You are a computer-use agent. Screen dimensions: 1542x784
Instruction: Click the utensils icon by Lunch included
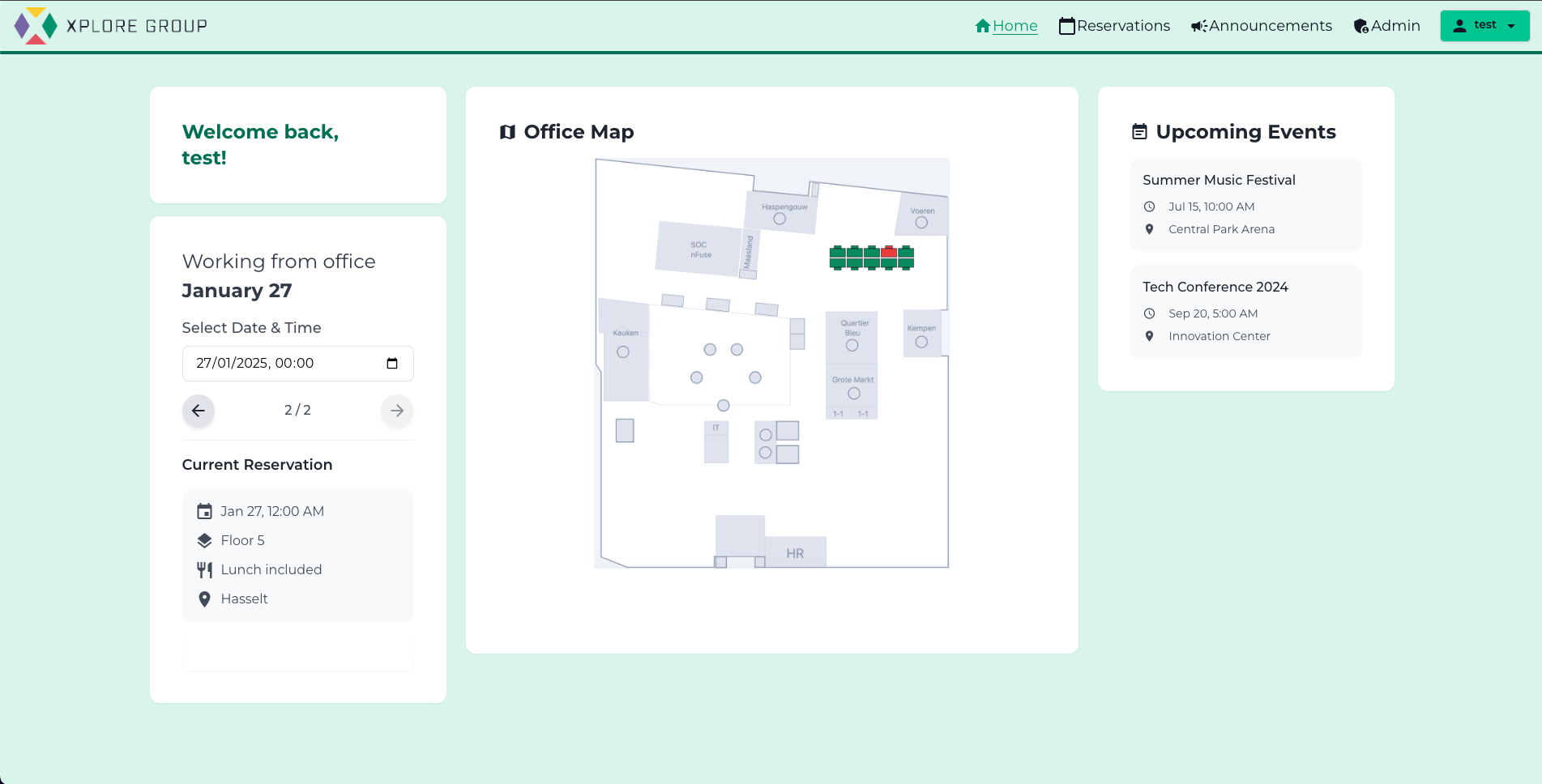tap(204, 569)
